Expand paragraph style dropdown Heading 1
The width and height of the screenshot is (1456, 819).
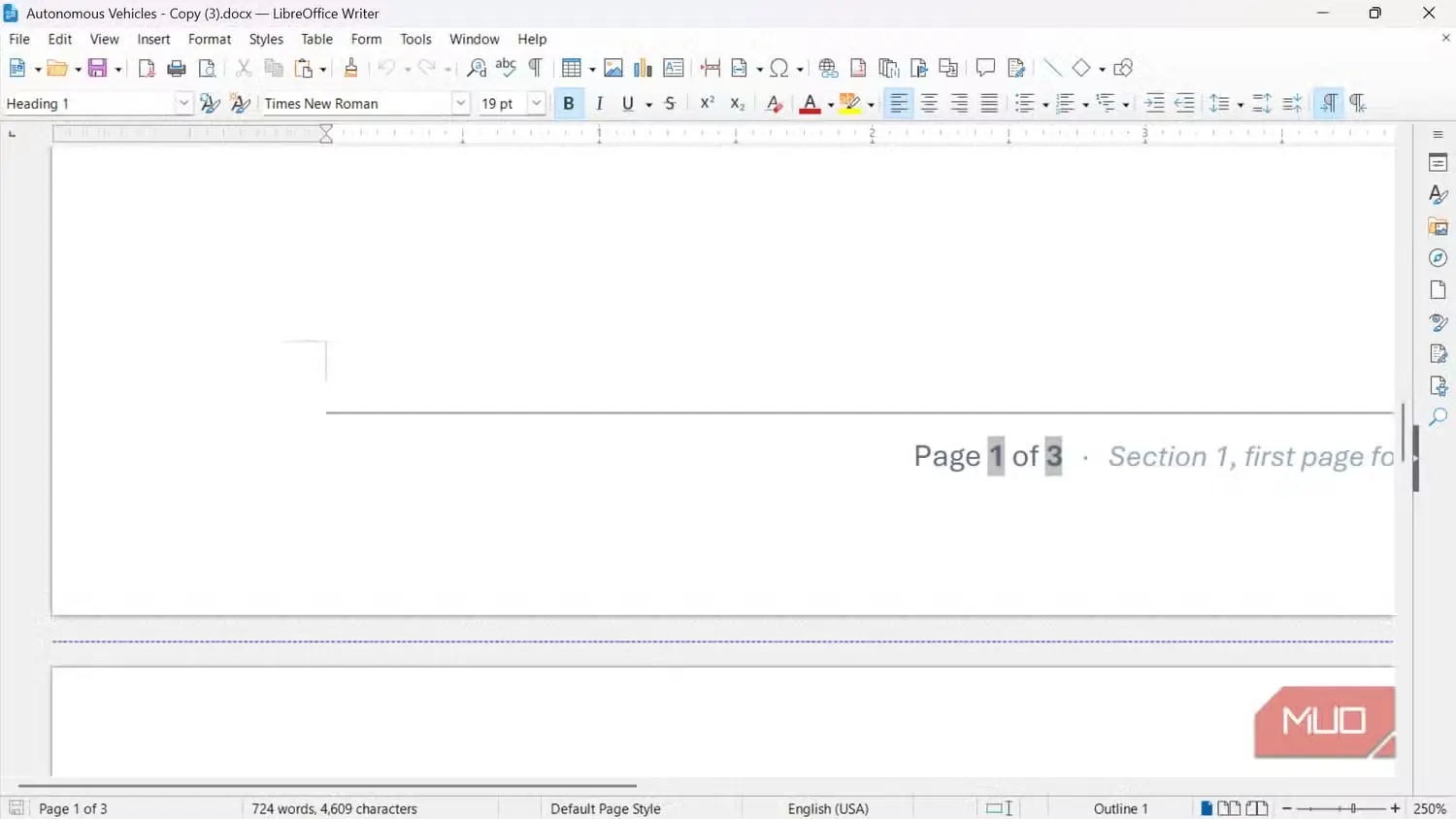pyautogui.click(x=183, y=104)
